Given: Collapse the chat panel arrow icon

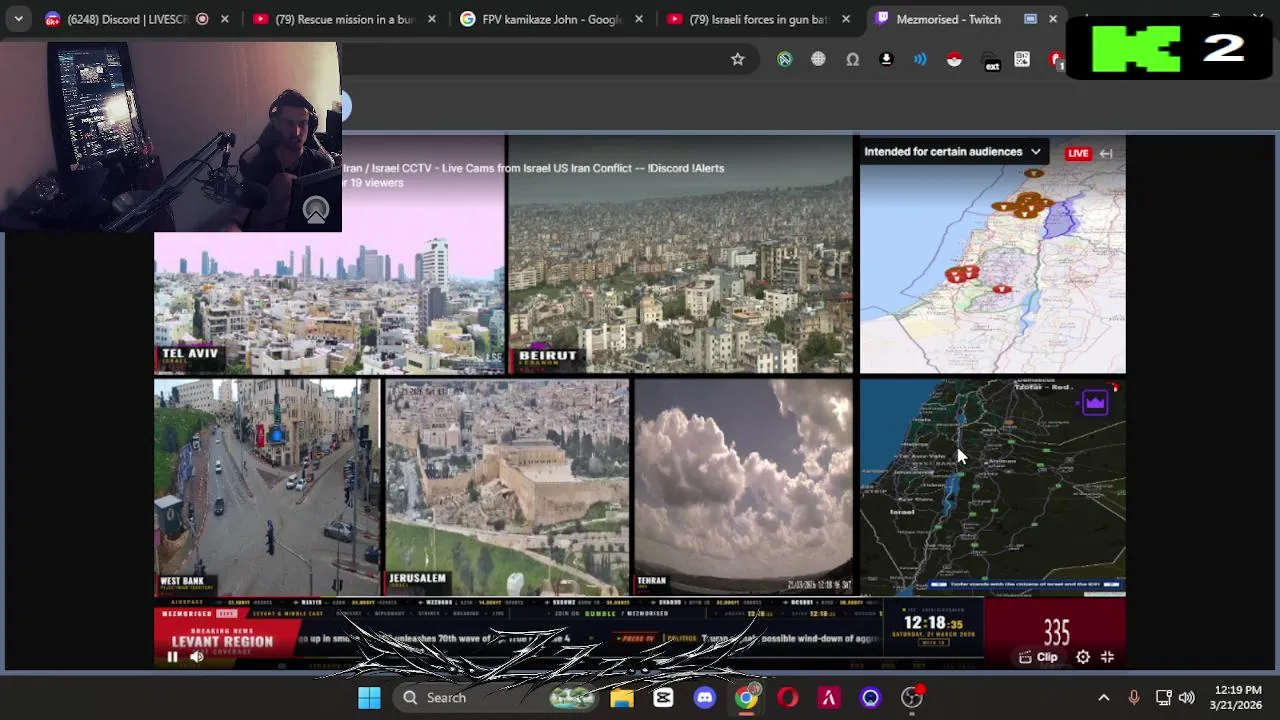Looking at the screenshot, I should (1106, 153).
